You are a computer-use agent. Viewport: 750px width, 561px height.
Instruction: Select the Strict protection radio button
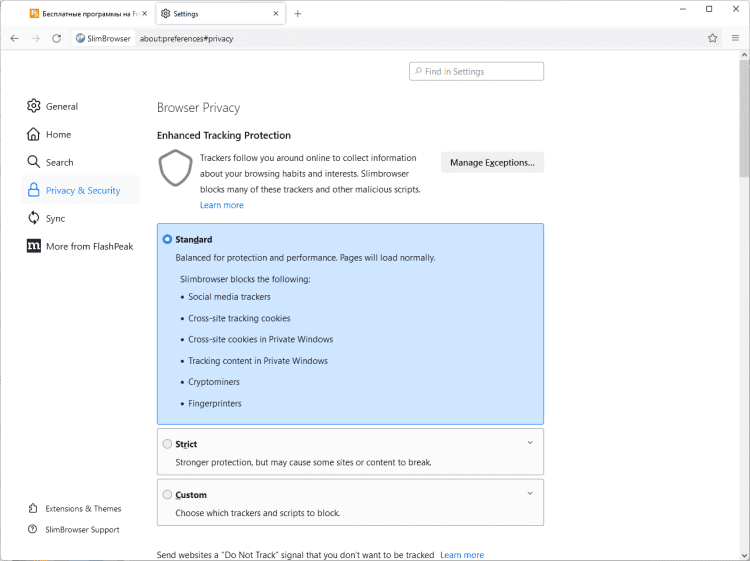click(167, 444)
